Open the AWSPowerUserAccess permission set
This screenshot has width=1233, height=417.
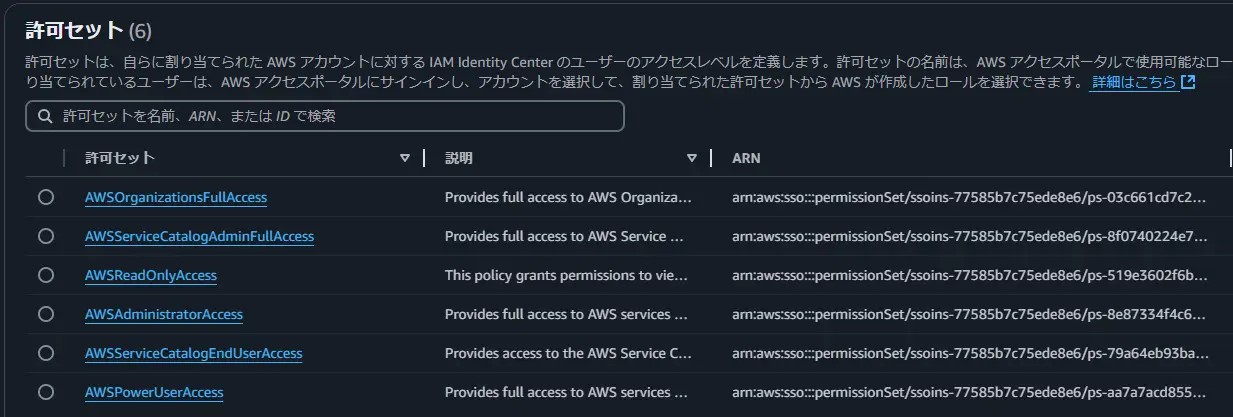point(154,392)
